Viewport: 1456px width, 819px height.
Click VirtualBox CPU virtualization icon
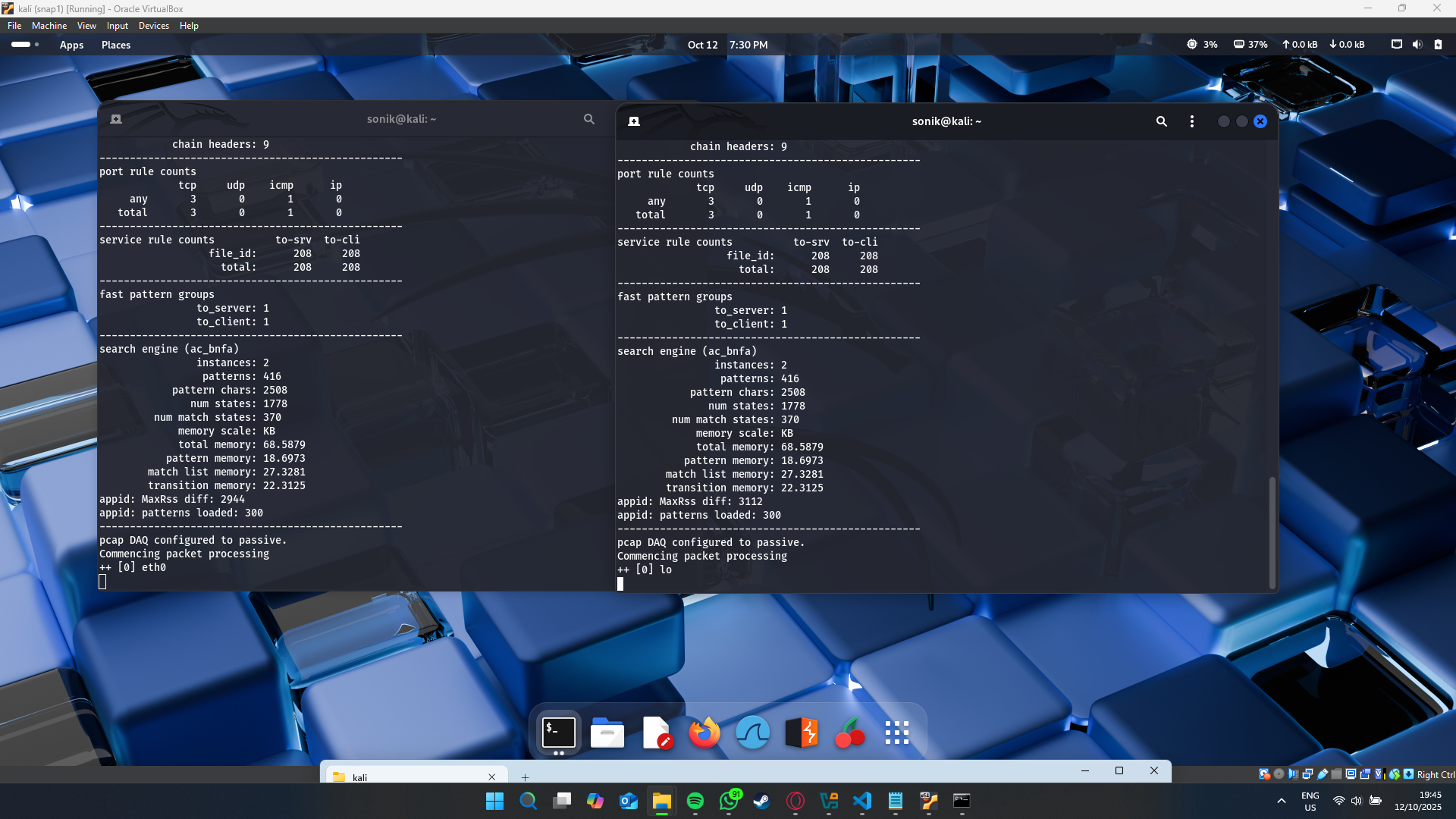tap(1380, 774)
